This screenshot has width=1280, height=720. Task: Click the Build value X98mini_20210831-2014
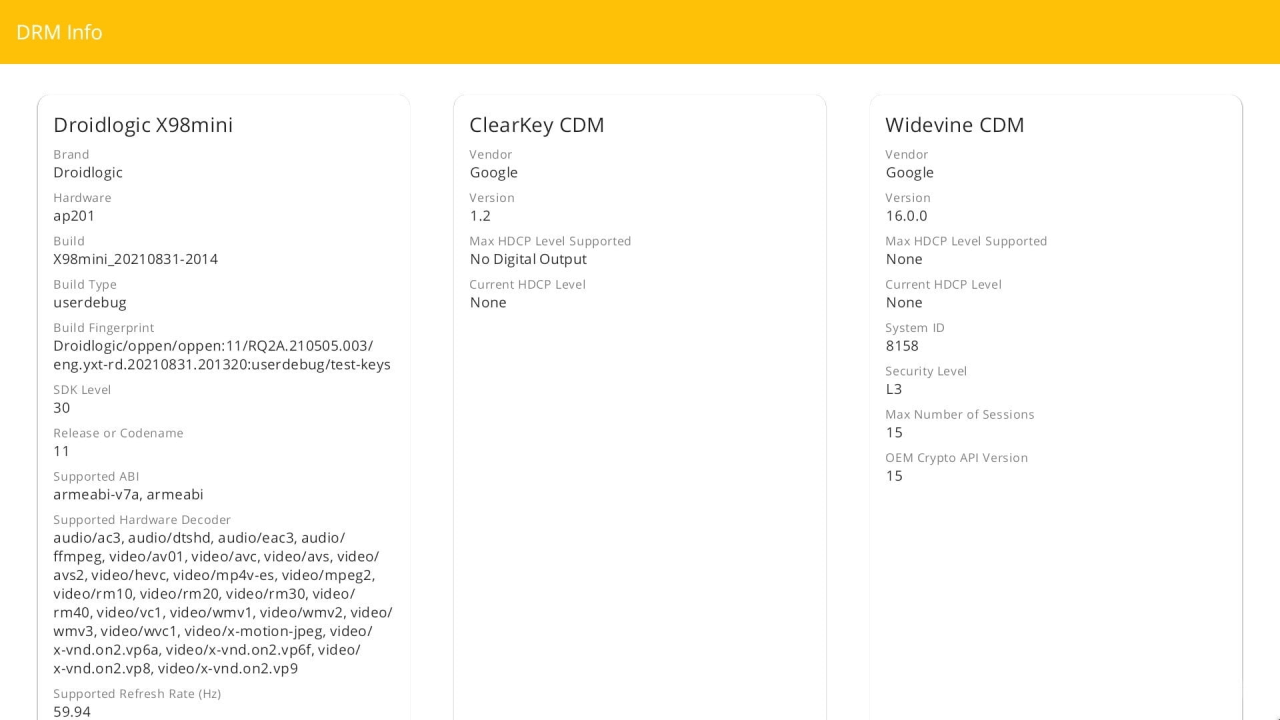coord(135,259)
